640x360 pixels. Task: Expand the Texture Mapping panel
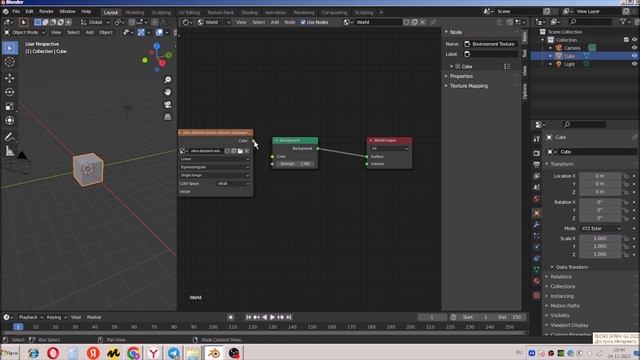click(468, 86)
